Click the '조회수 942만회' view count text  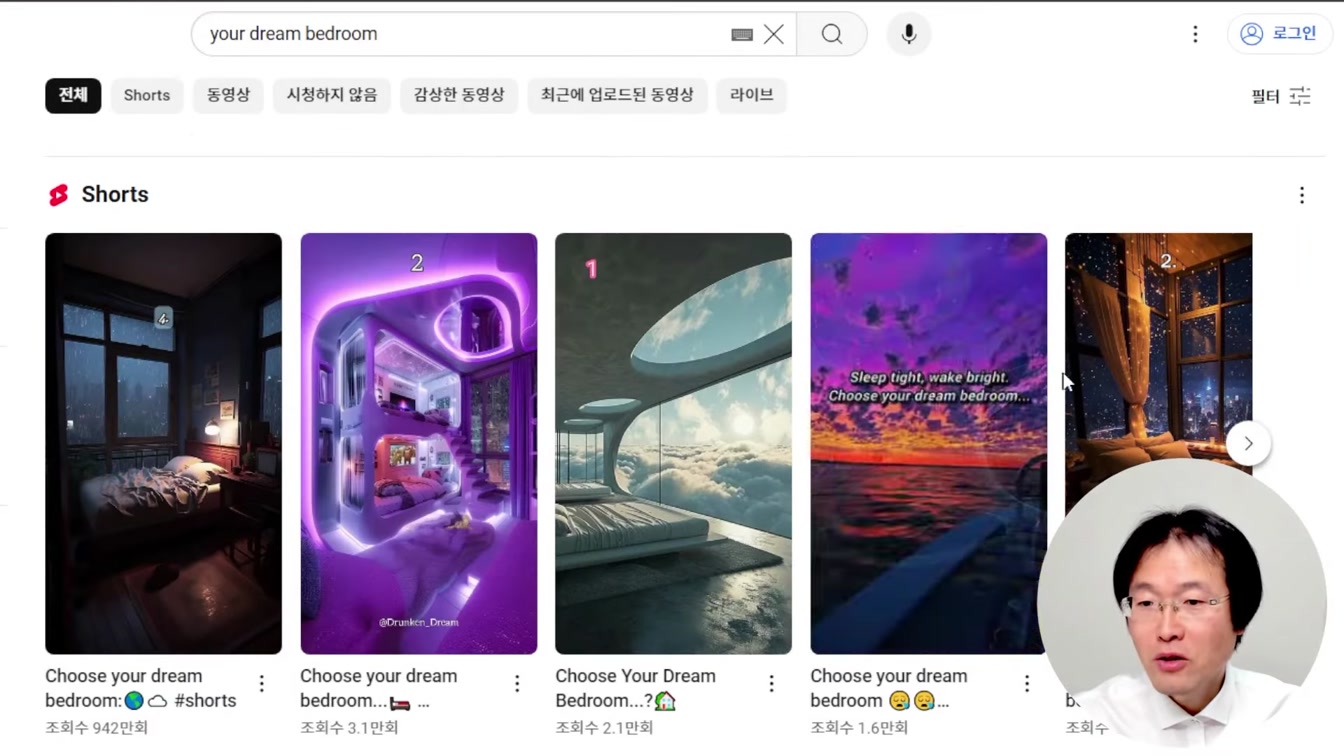96,728
